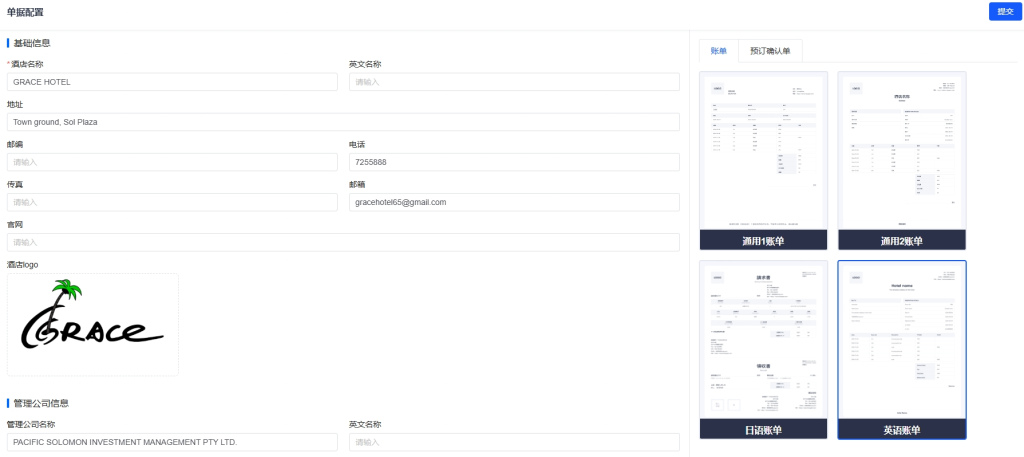The image size is (1024, 457).
Task: Click the 英语账单 caption label
Action: pos(902,430)
